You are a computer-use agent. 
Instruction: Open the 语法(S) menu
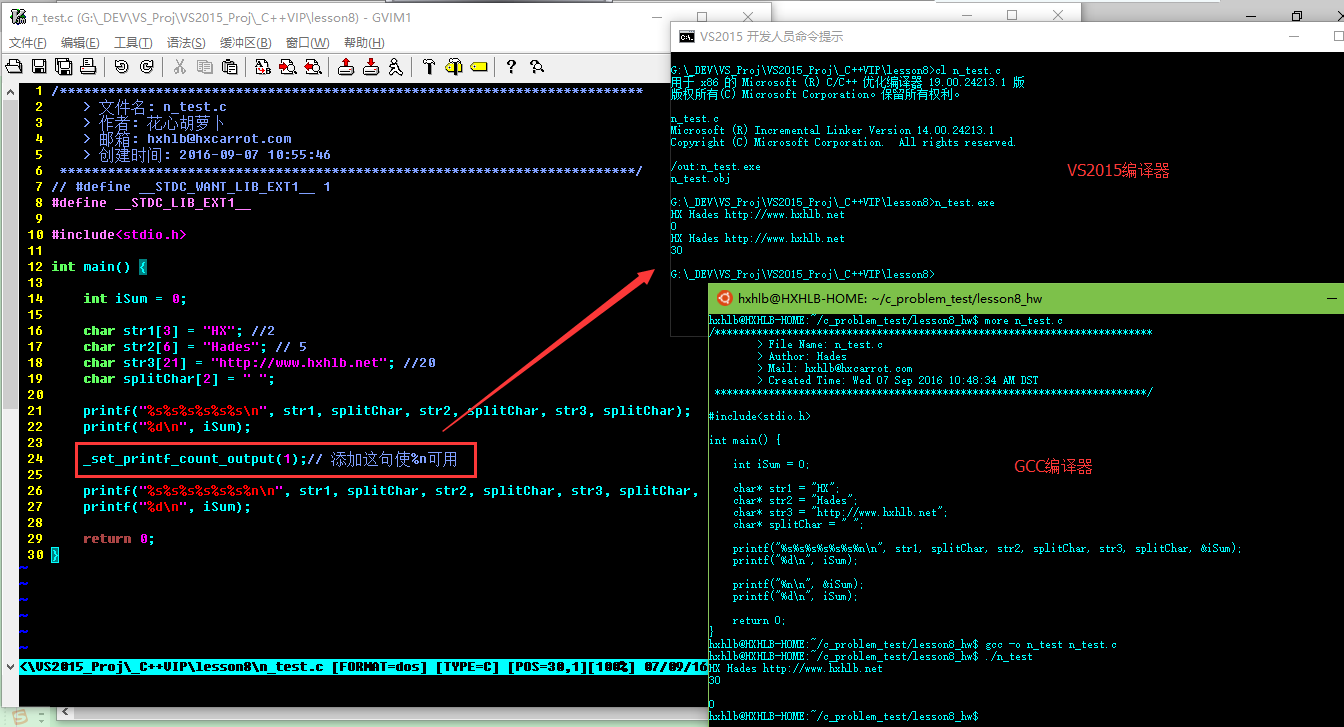coord(186,43)
